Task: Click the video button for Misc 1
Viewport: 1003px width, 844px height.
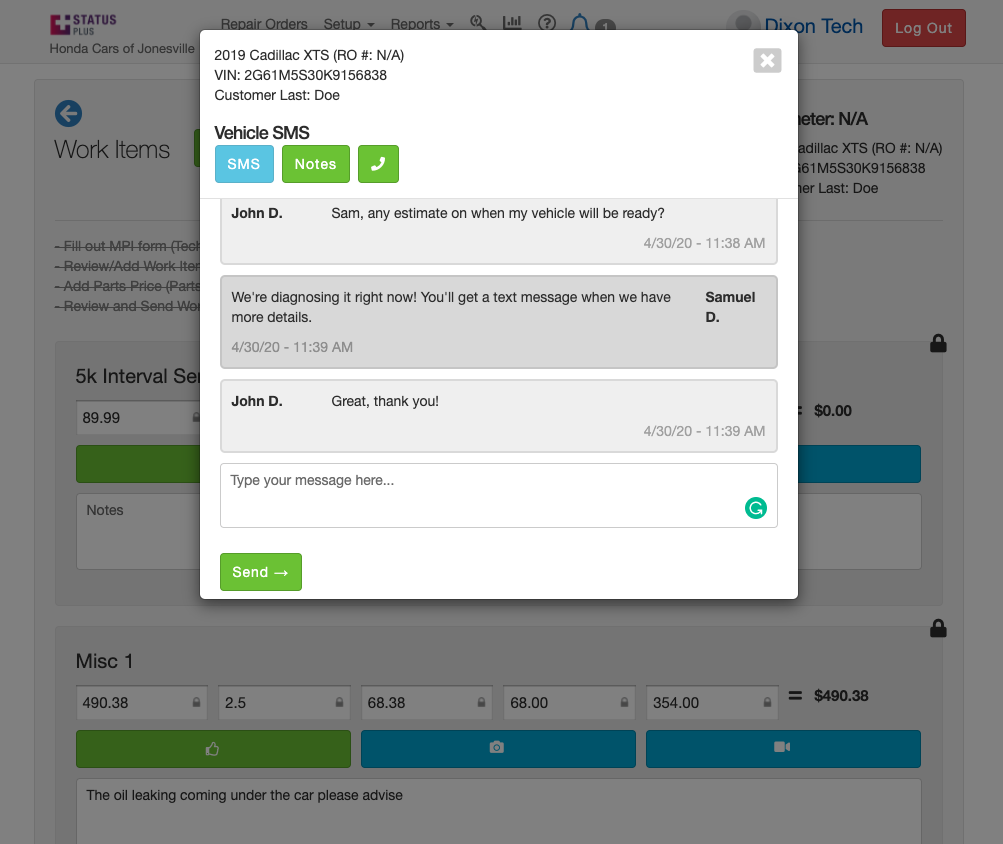Action: (782, 748)
